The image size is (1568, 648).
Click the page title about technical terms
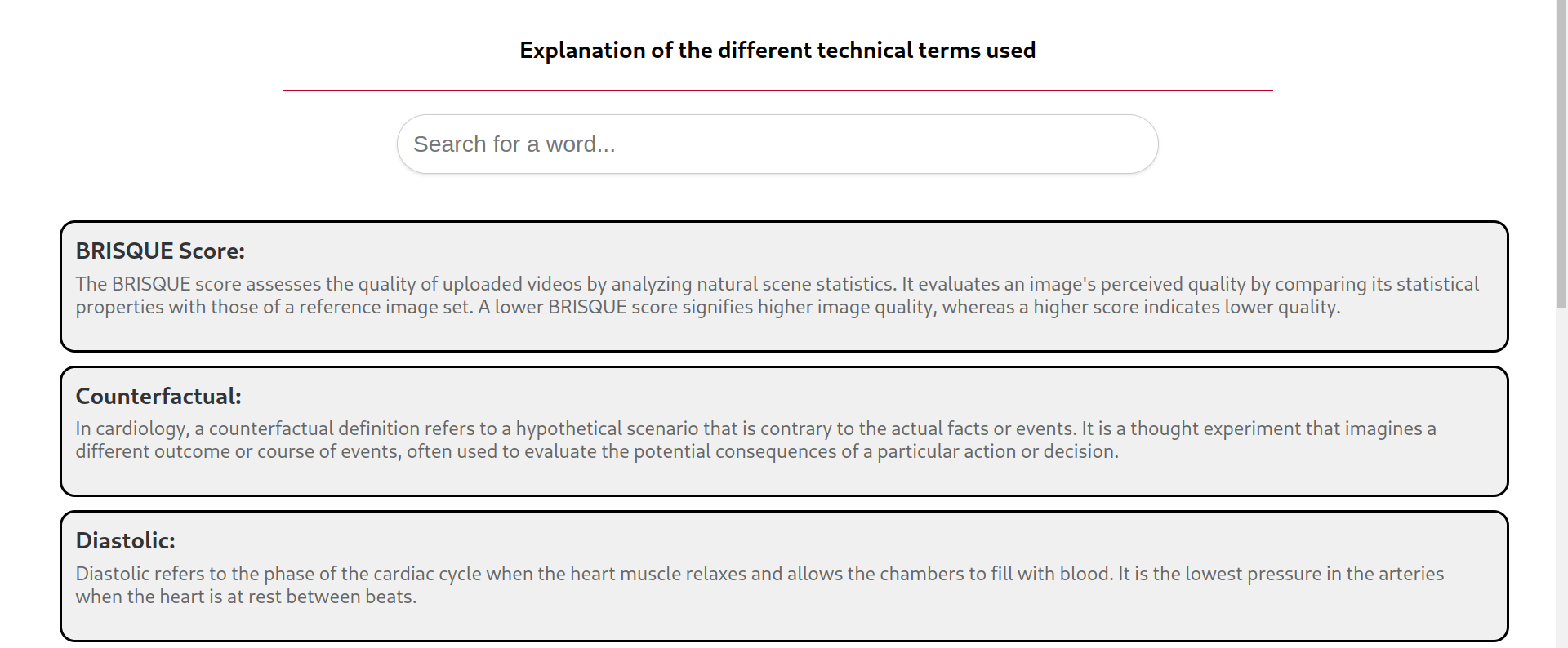click(777, 51)
